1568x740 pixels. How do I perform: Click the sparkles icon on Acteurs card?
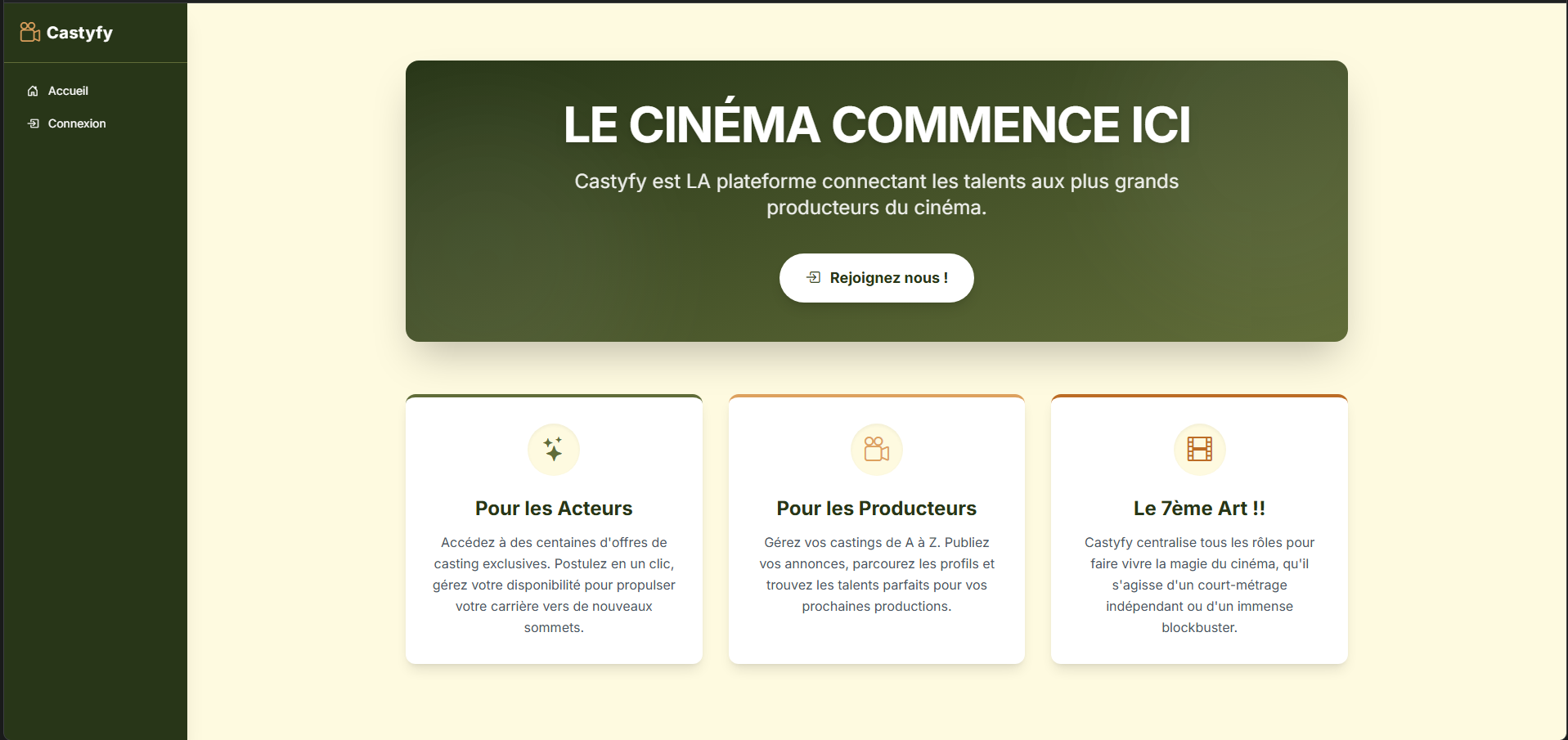(554, 449)
